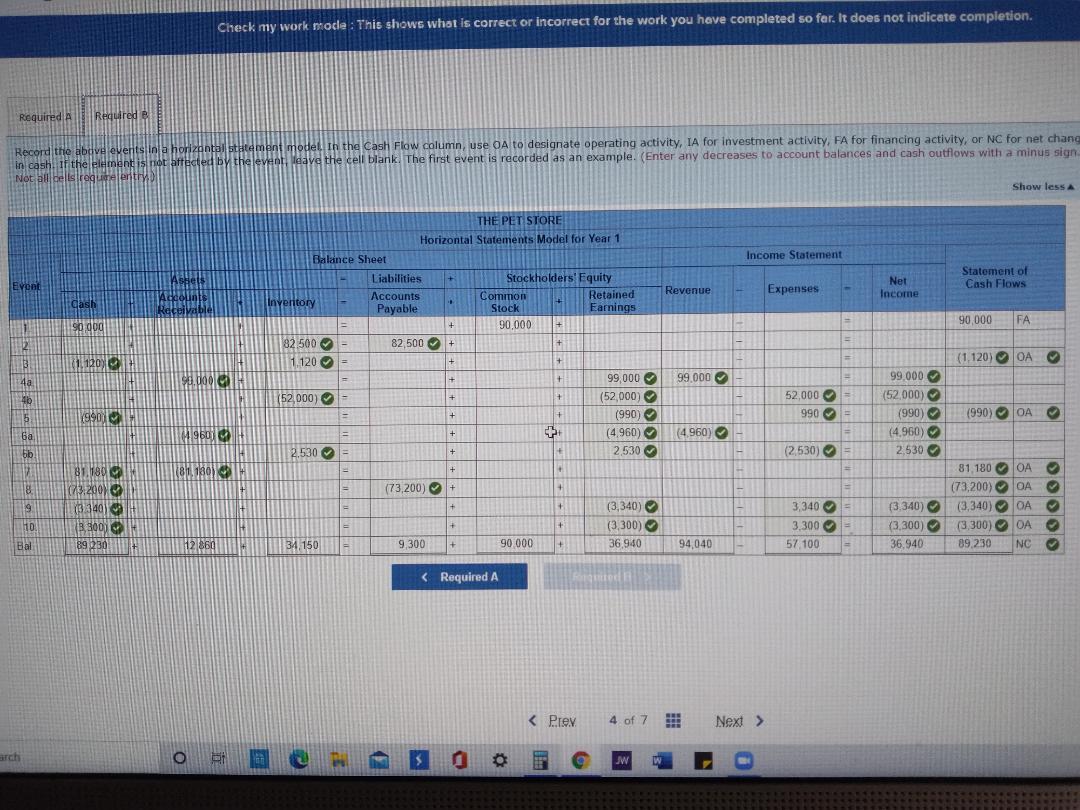Switch to the Required A tab
This screenshot has height=810, width=1080.
45,117
